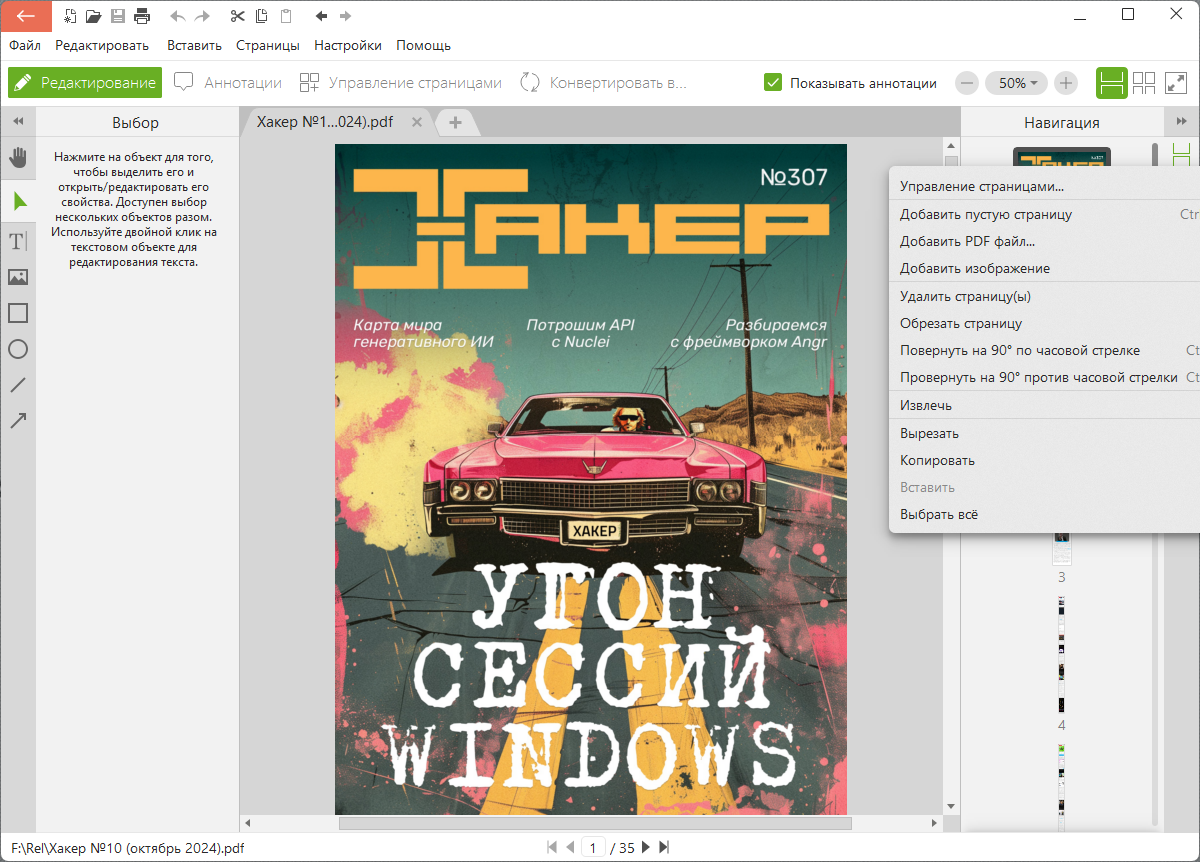1200x862 pixels.
Task: Close the Хакер PDF document tab
Action: coord(417,122)
